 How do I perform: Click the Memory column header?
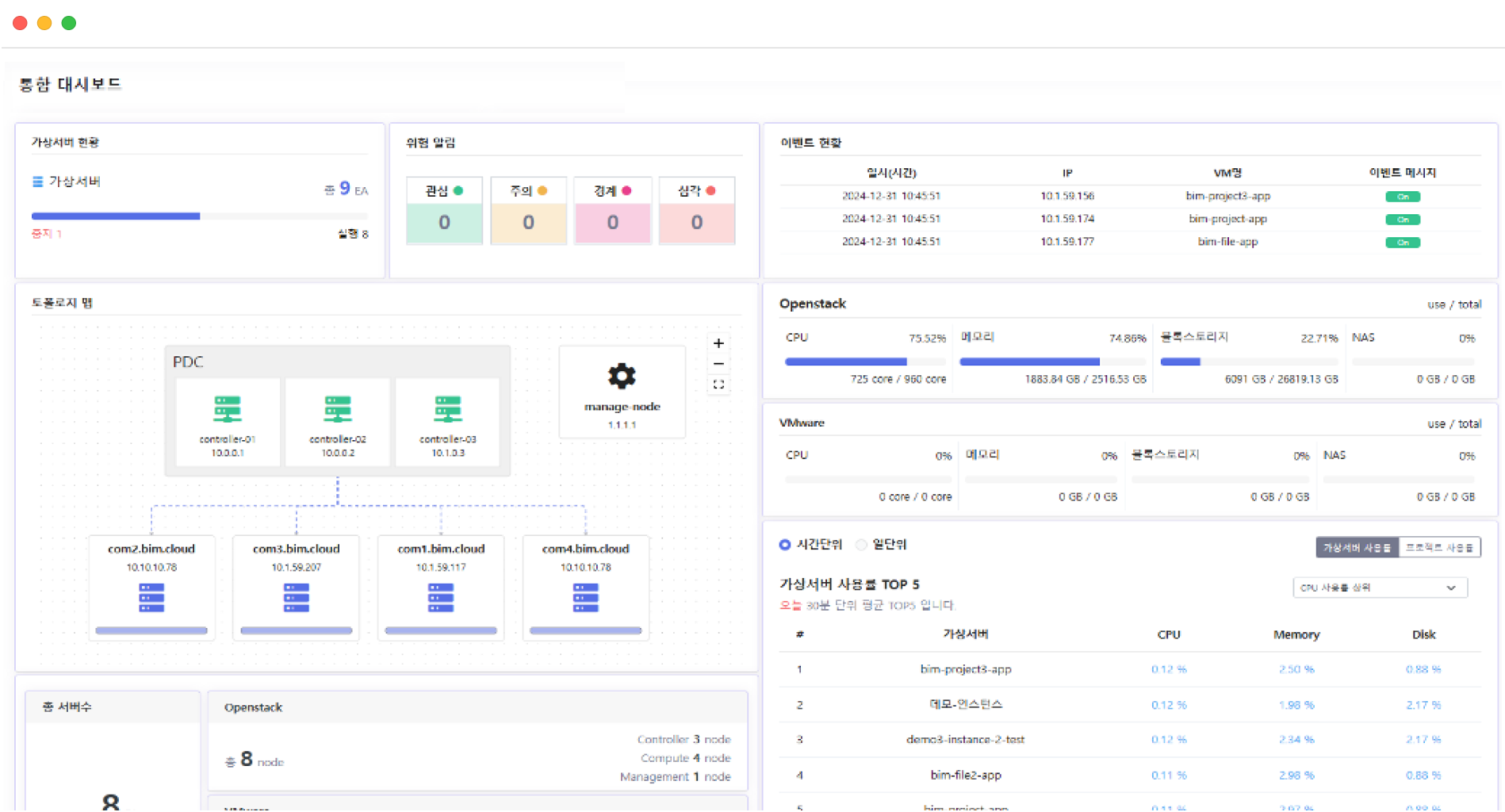click(x=1296, y=634)
